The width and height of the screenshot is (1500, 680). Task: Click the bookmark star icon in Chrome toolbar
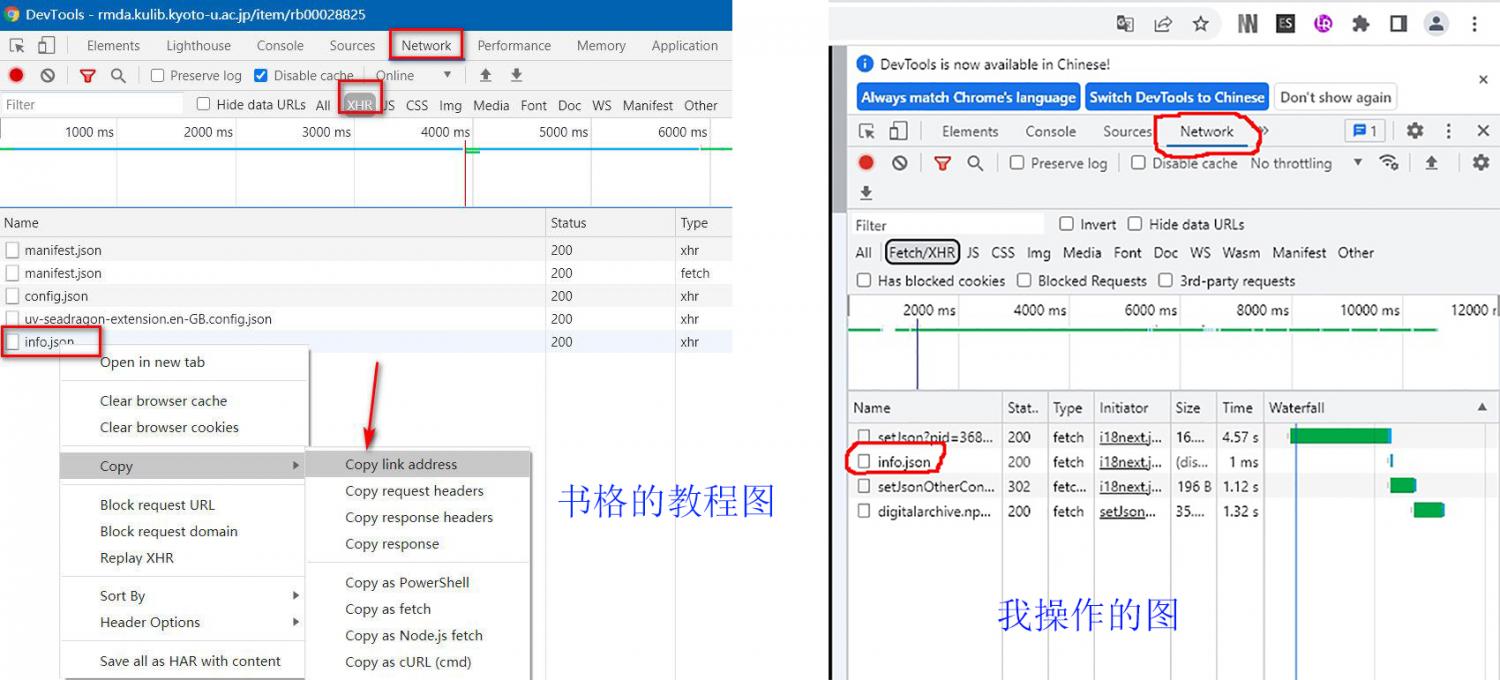(x=1201, y=24)
